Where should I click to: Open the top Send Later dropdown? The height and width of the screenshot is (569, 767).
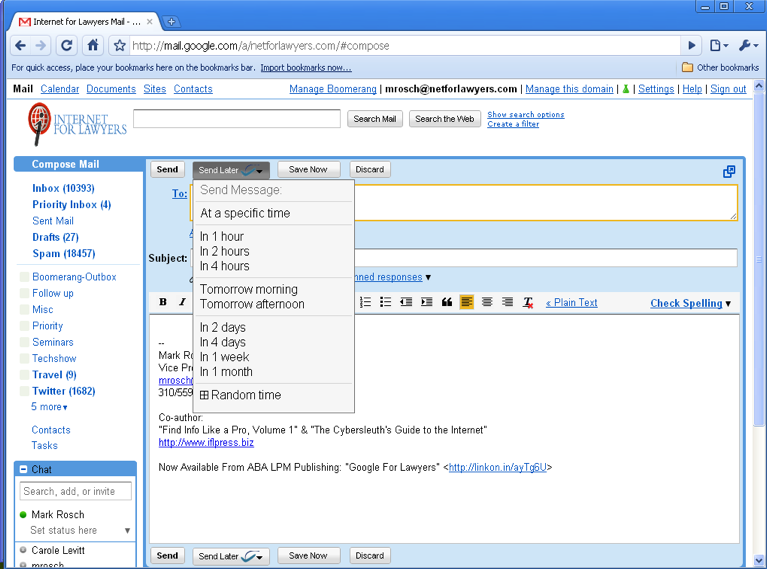click(x=231, y=170)
